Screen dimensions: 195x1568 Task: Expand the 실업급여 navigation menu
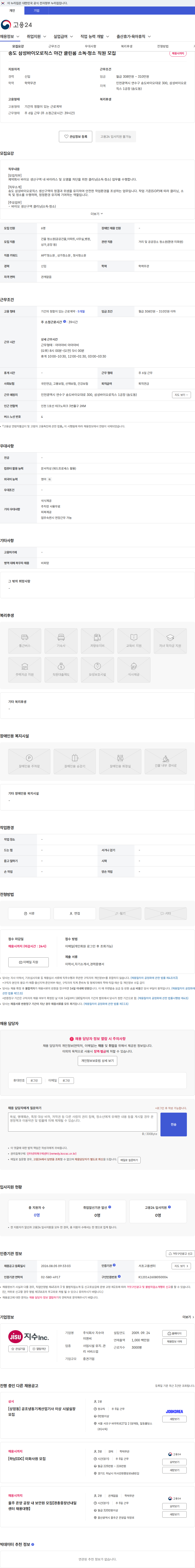[63, 37]
